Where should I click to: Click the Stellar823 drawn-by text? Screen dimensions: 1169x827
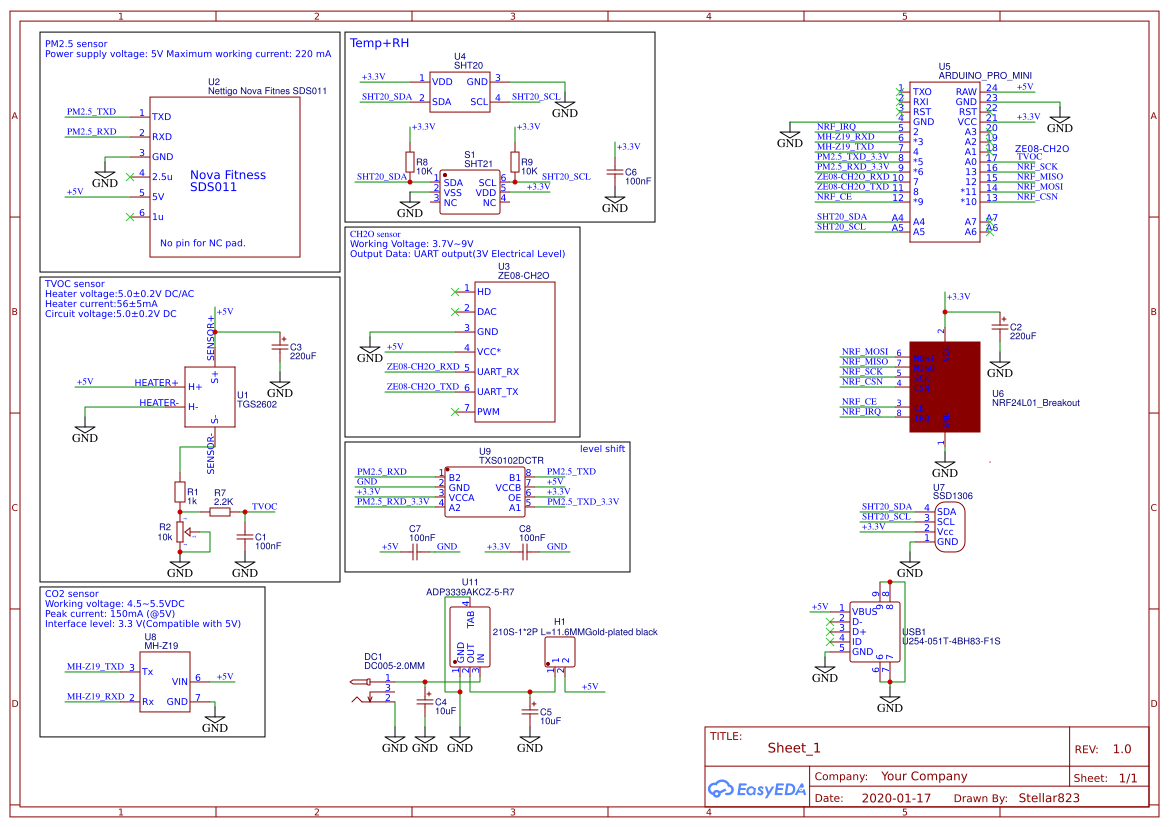click(x=1048, y=797)
